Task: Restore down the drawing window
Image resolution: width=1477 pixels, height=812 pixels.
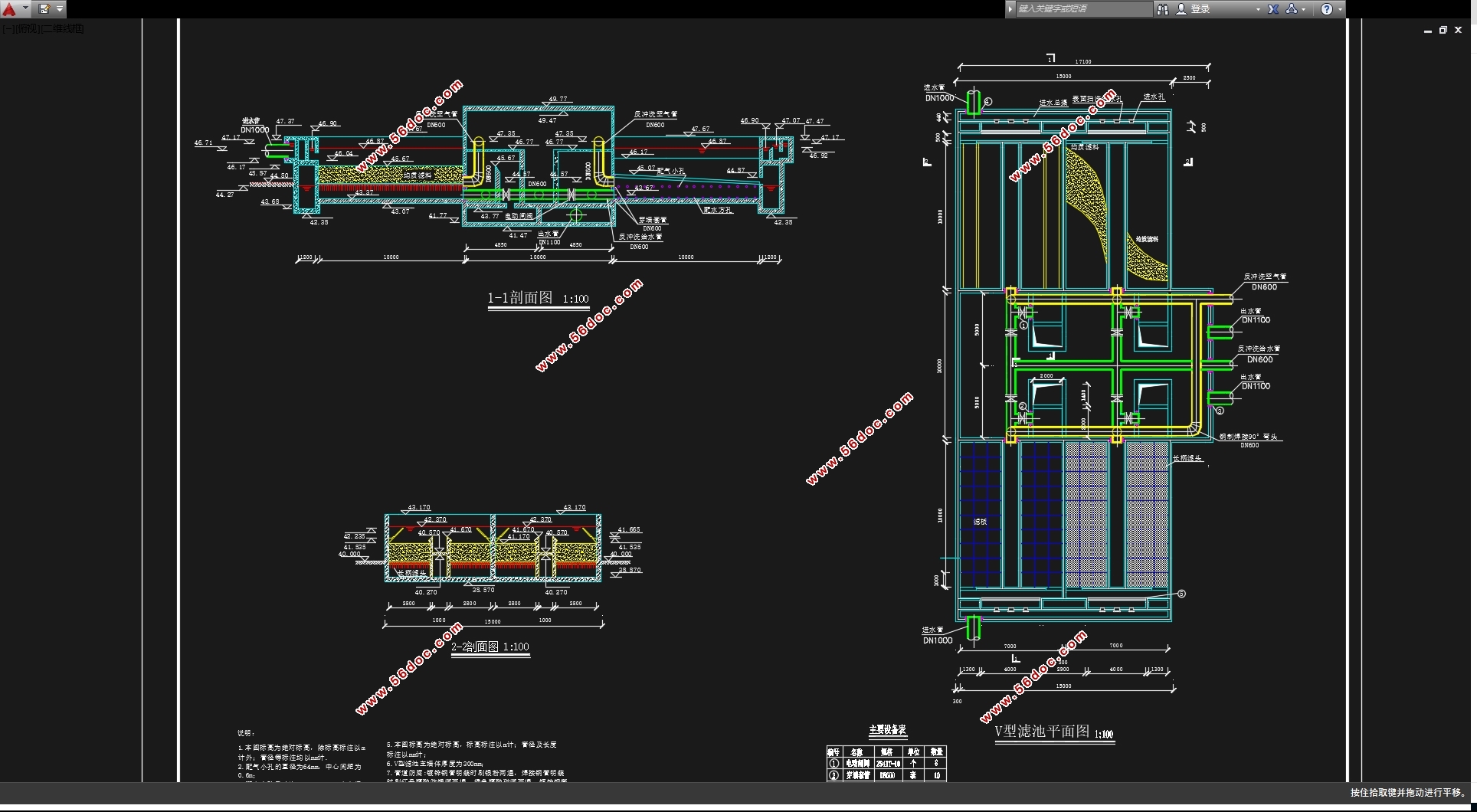Action: (1443, 31)
